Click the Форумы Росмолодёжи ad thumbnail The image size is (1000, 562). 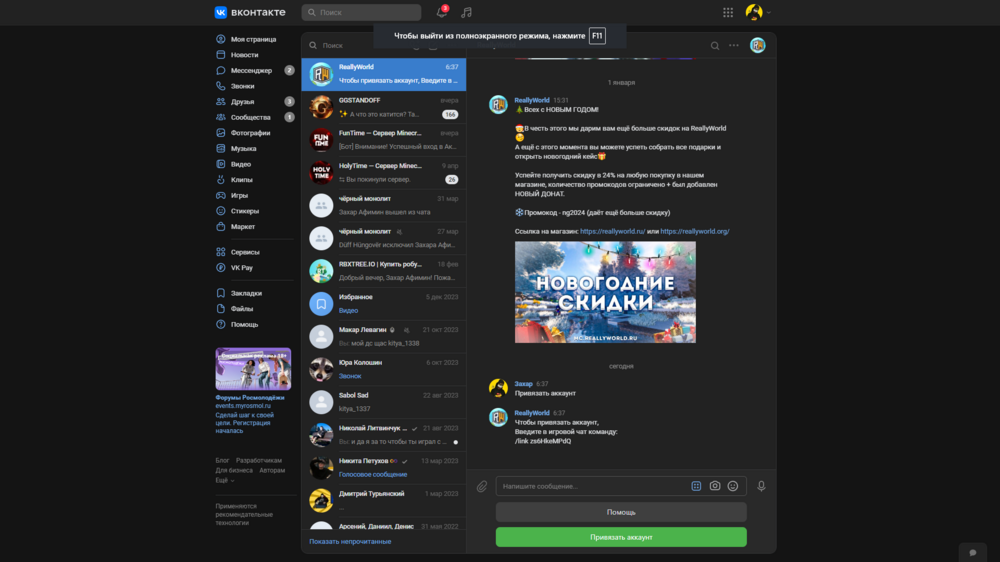point(253,369)
